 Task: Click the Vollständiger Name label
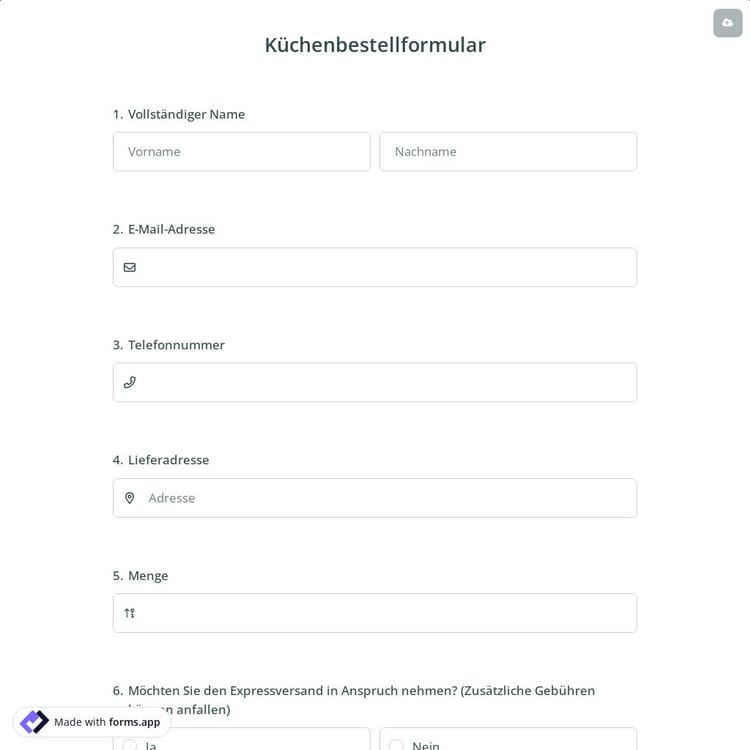point(186,114)
